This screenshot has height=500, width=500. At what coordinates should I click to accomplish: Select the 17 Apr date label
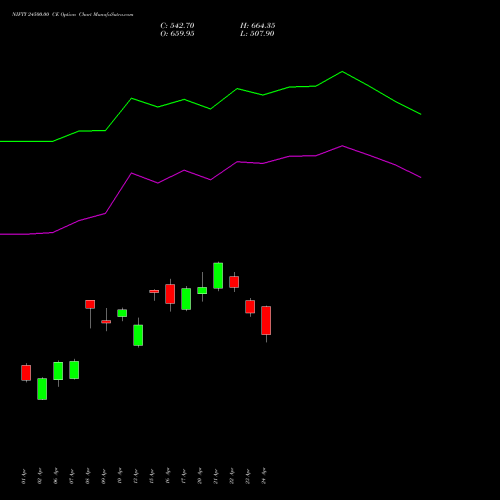[183, 476]
